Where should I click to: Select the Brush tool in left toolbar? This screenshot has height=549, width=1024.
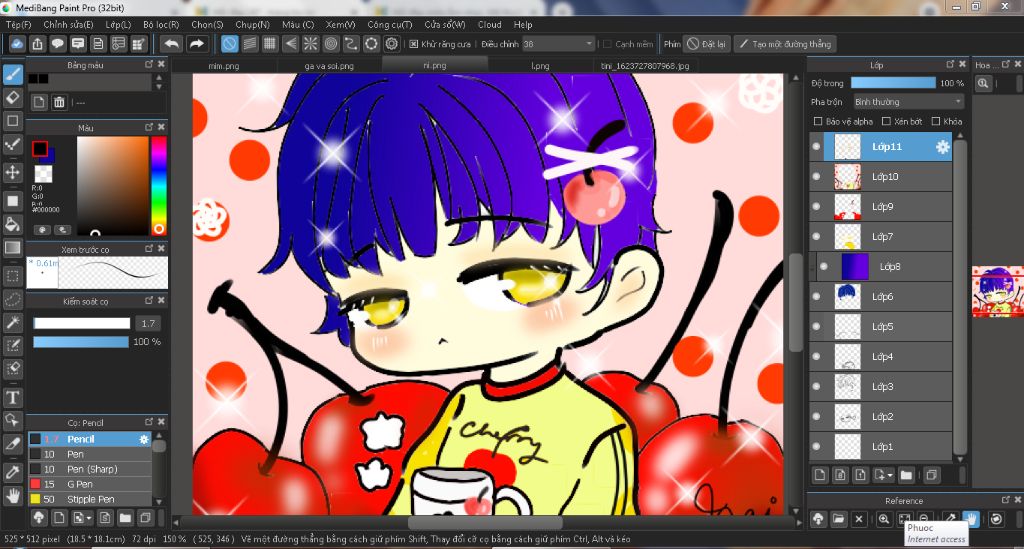tap(12, 74)
